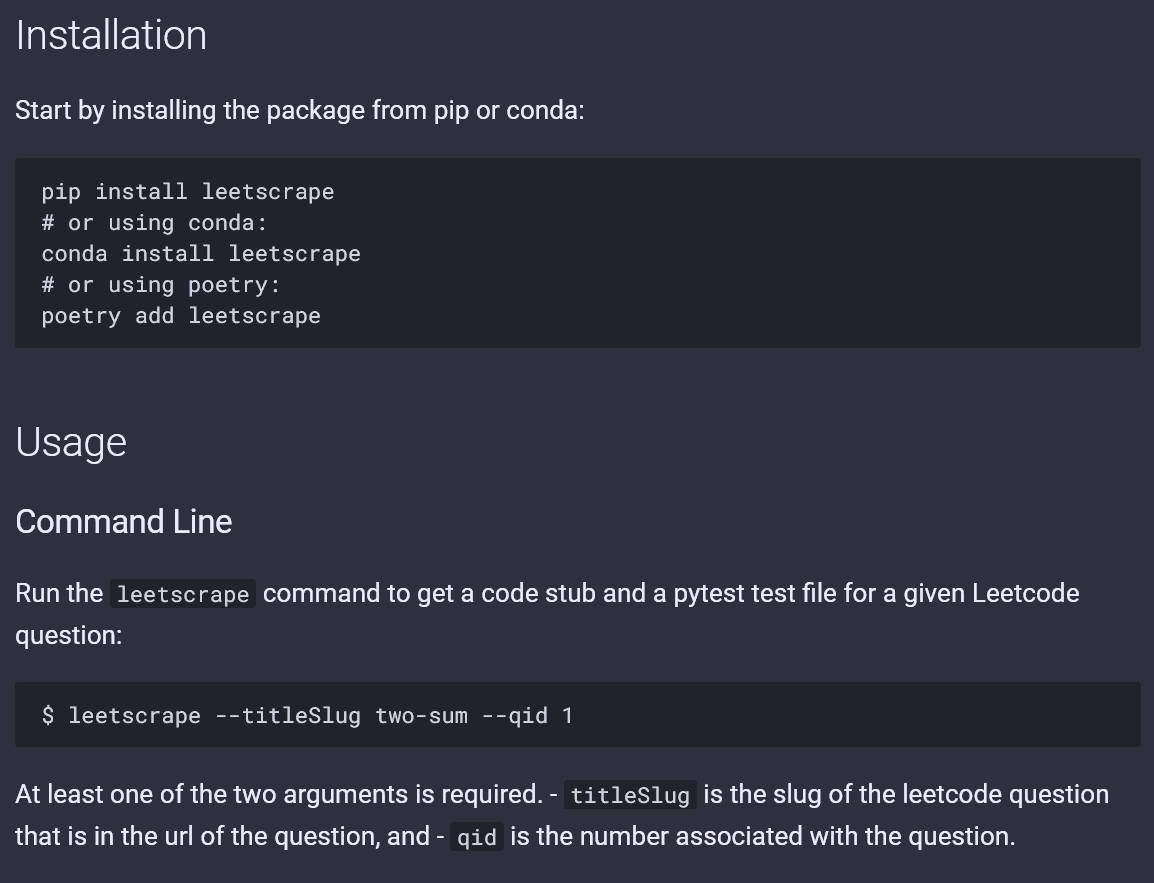Viewport: 1154px width, 883px height.
Task: Click the inline 'titleSlug' code in the description
Action: click(630, 796)
